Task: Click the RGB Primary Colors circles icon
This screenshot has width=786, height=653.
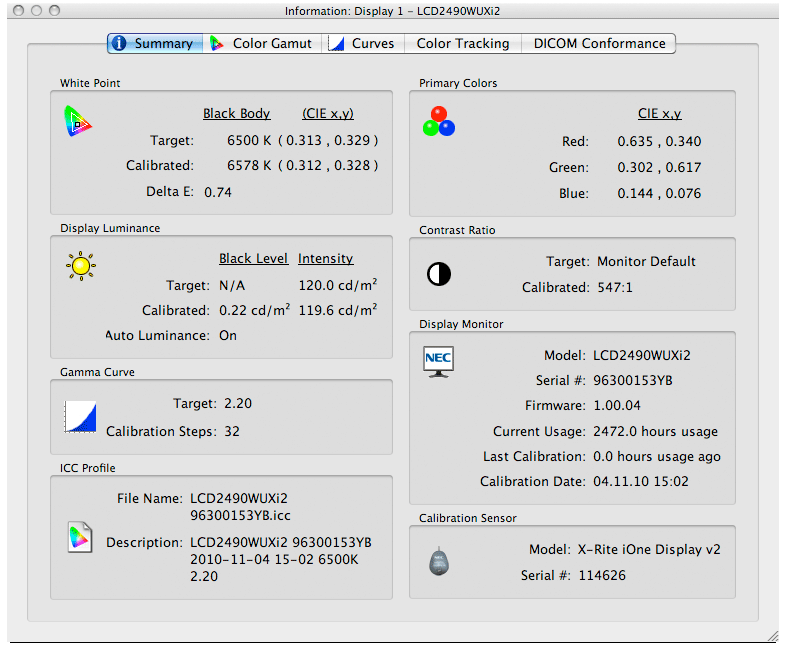Action: 438,121
